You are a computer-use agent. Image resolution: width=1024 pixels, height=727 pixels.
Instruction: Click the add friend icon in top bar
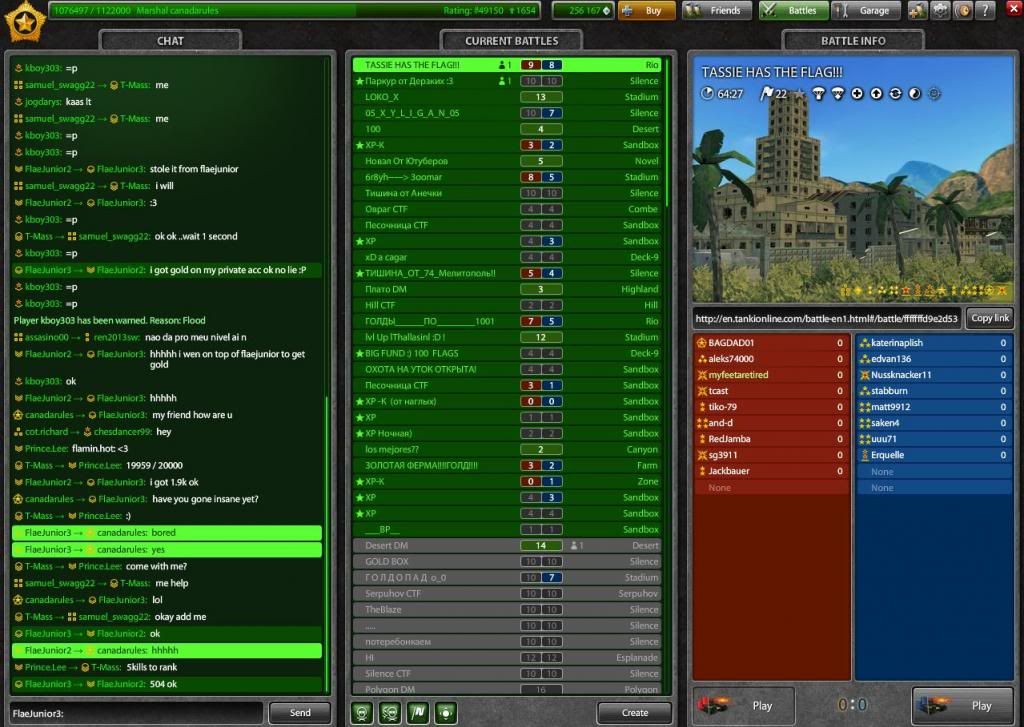coord(917,11)
